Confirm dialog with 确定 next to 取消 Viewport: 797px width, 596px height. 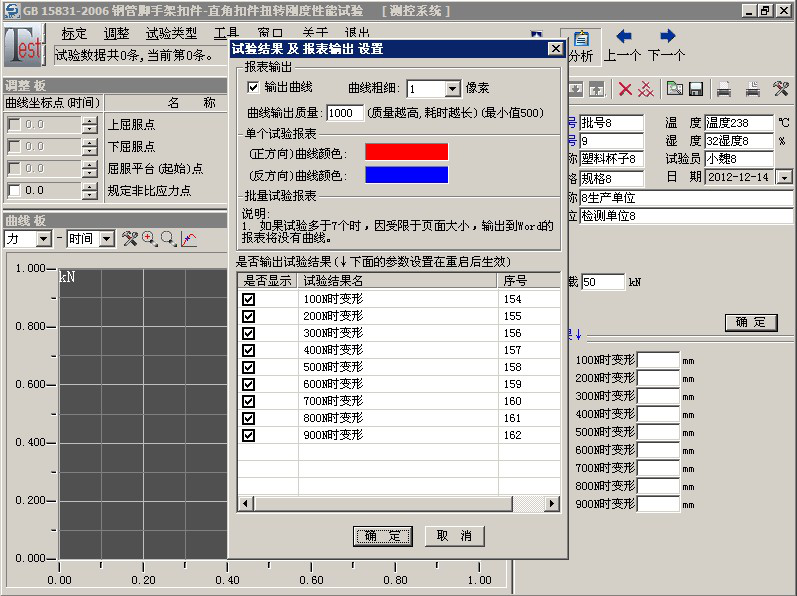382,536
